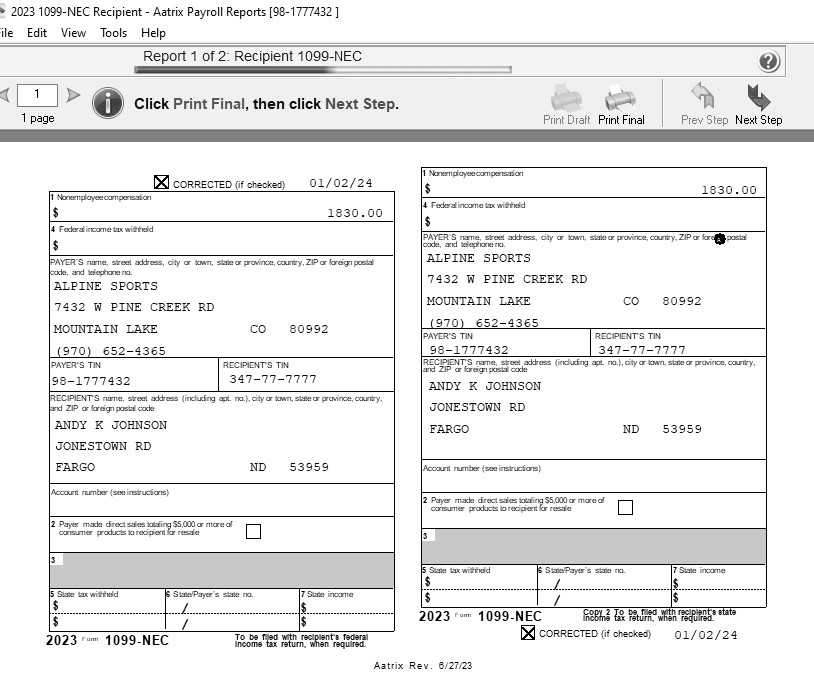Open the Help menu

click(x=153, y=33)
